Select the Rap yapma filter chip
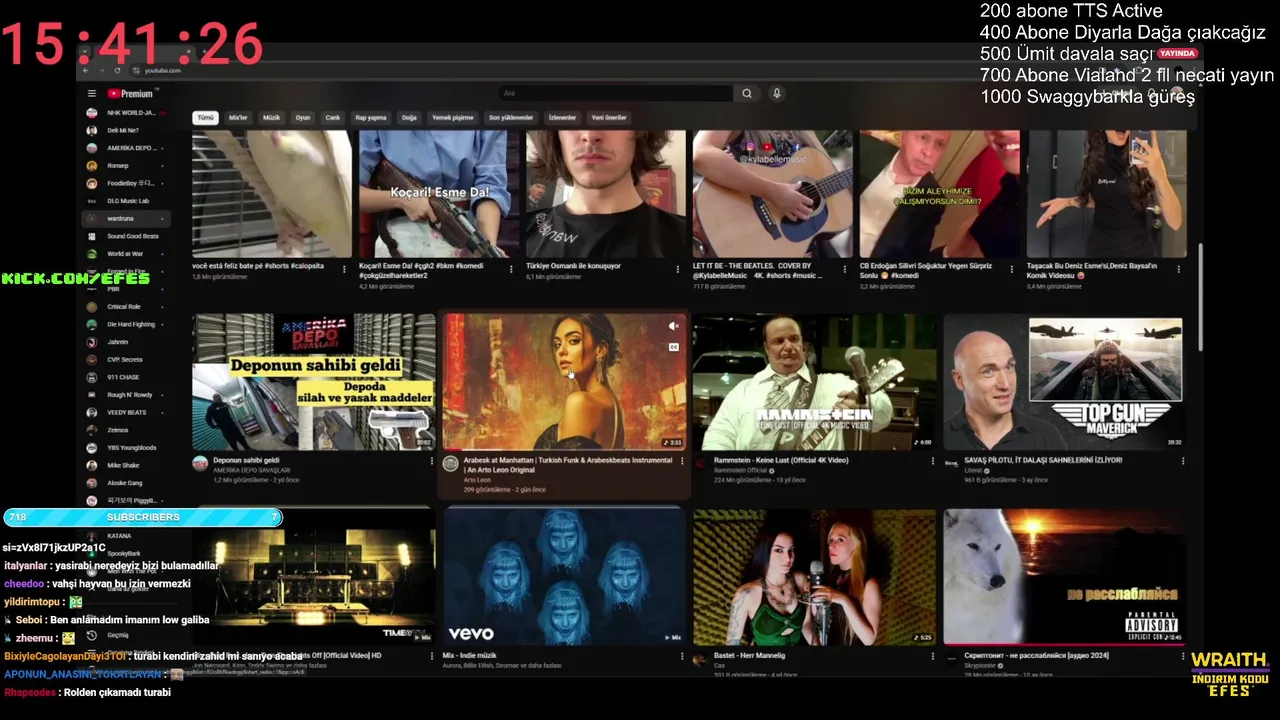 [x=371, y=118]
